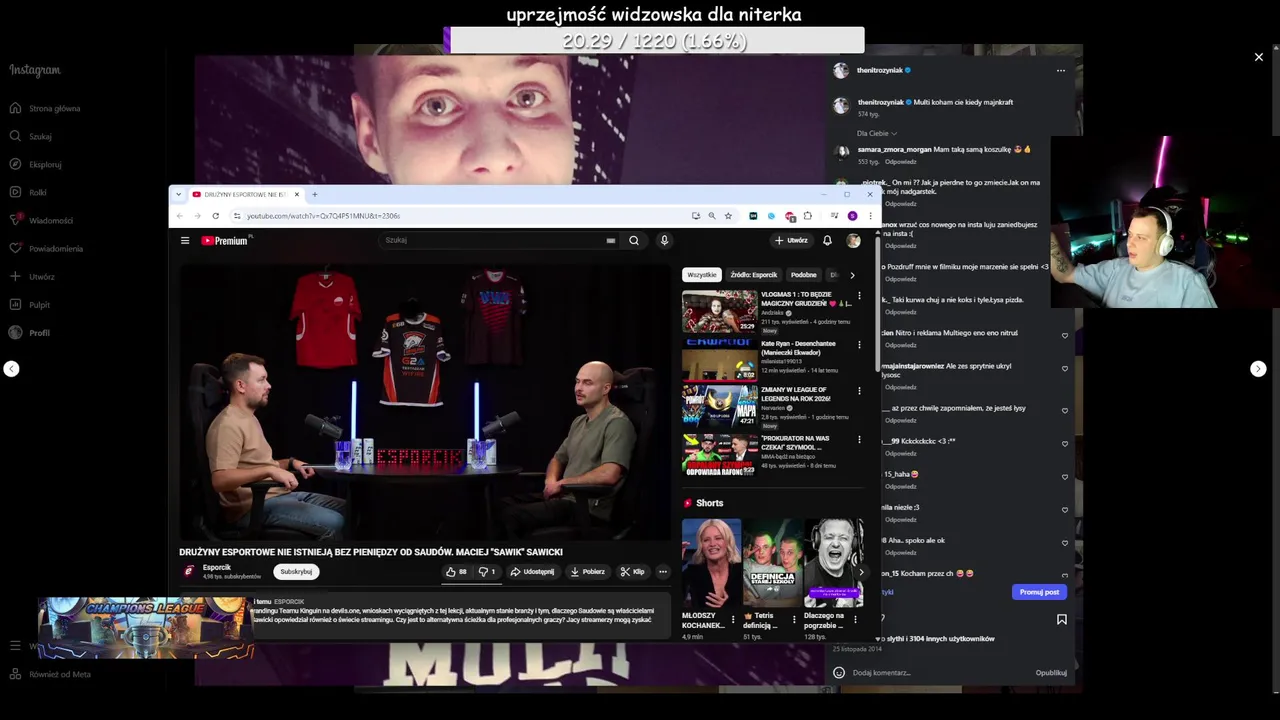Open options for ZMIANY W LEAGUE video
Viewport: 1280px width, 720px height.
[x=859, y=391]
